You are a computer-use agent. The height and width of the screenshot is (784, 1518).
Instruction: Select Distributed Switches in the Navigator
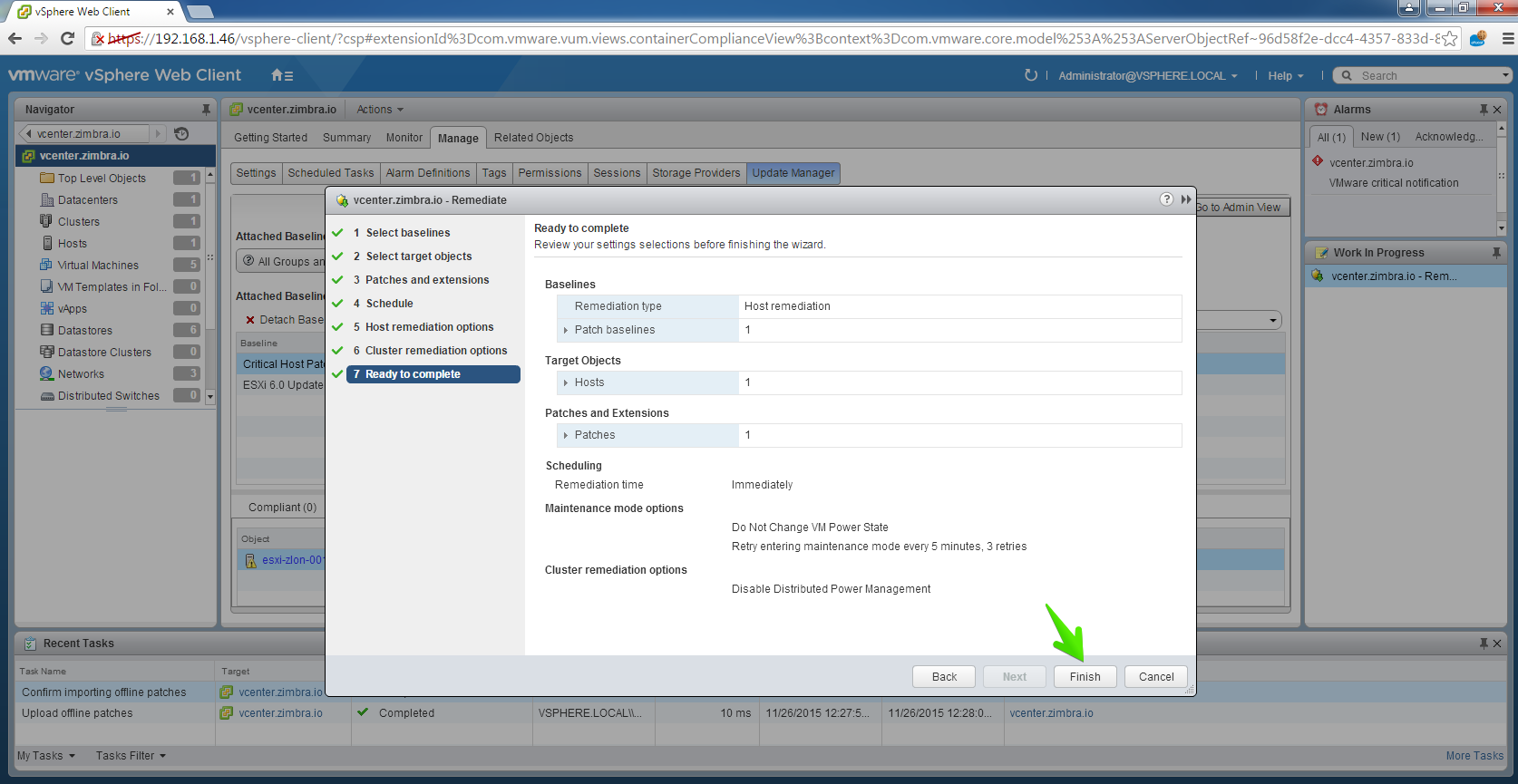coord(111,395)
